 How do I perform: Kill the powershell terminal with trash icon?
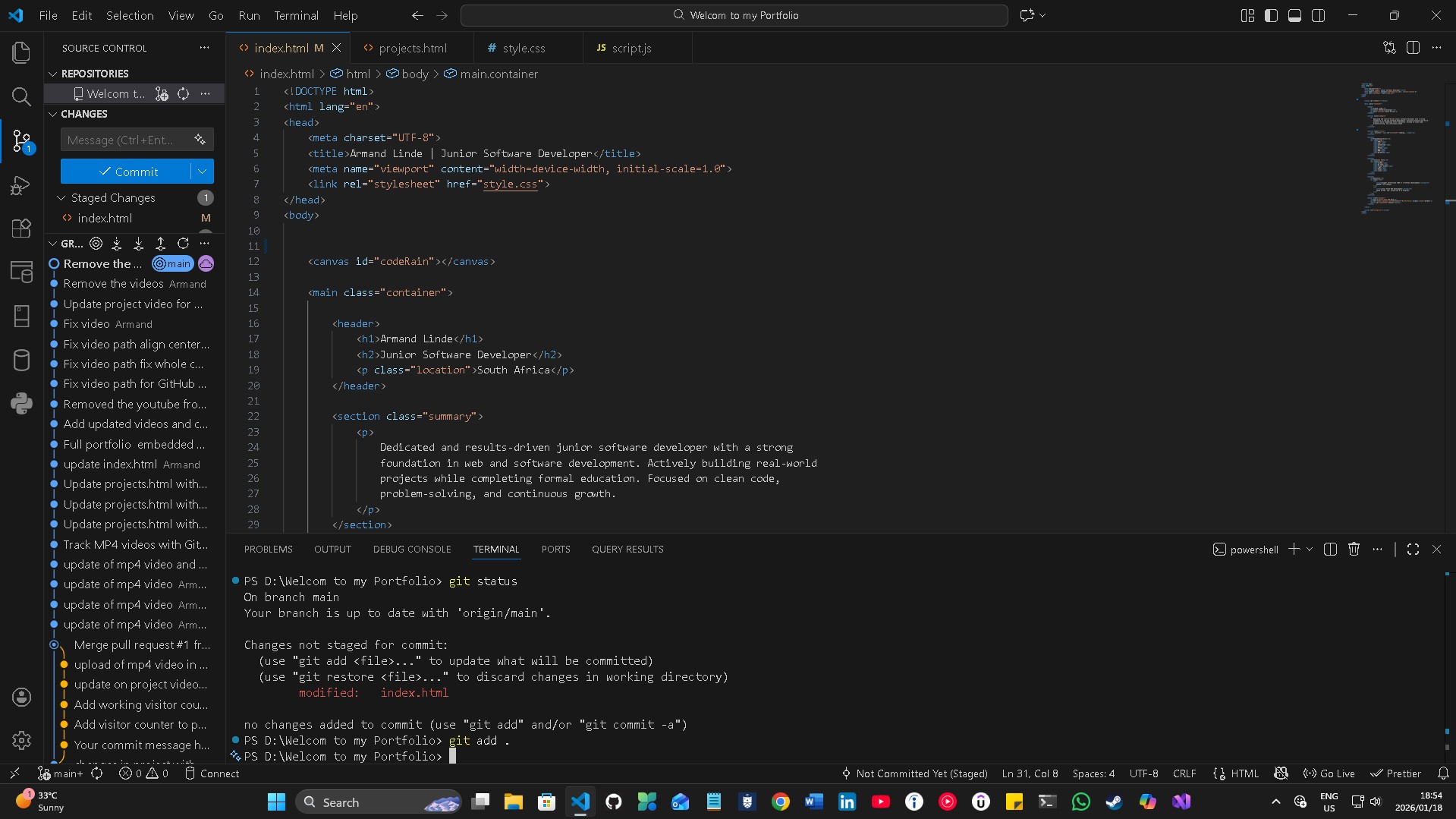[1354, 549]
